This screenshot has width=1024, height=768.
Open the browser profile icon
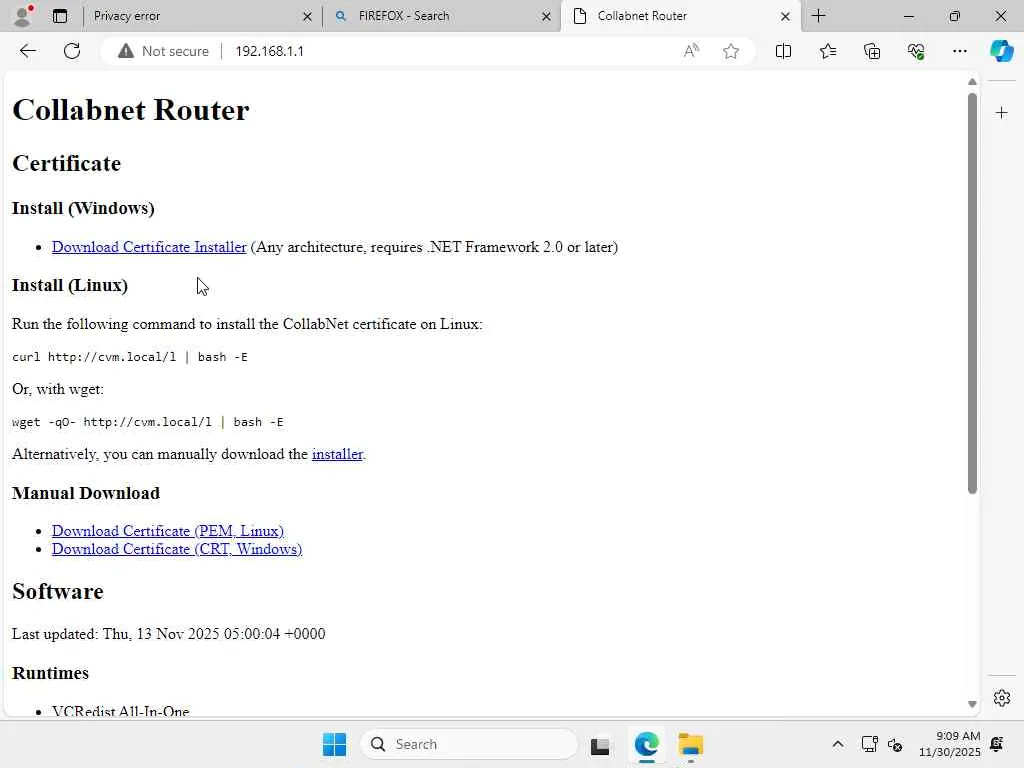coord(23,16)
